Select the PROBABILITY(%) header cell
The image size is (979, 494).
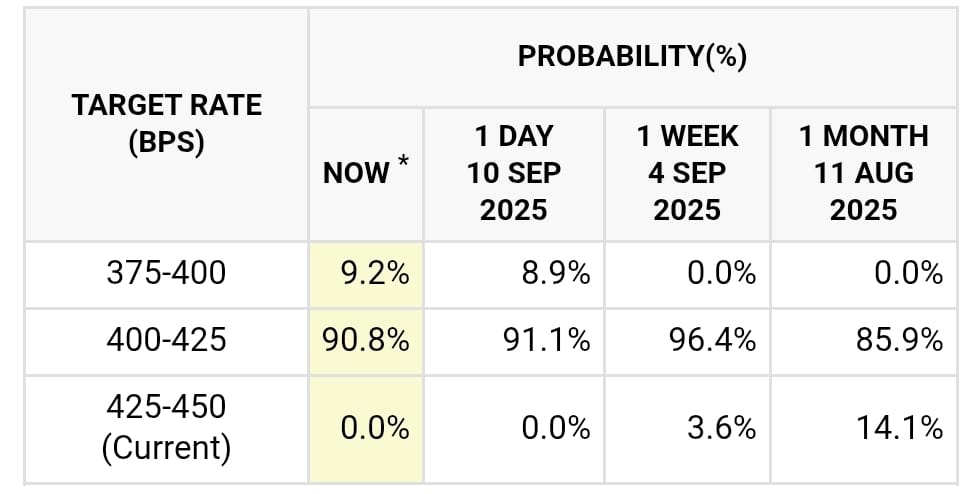click(632, 57)
